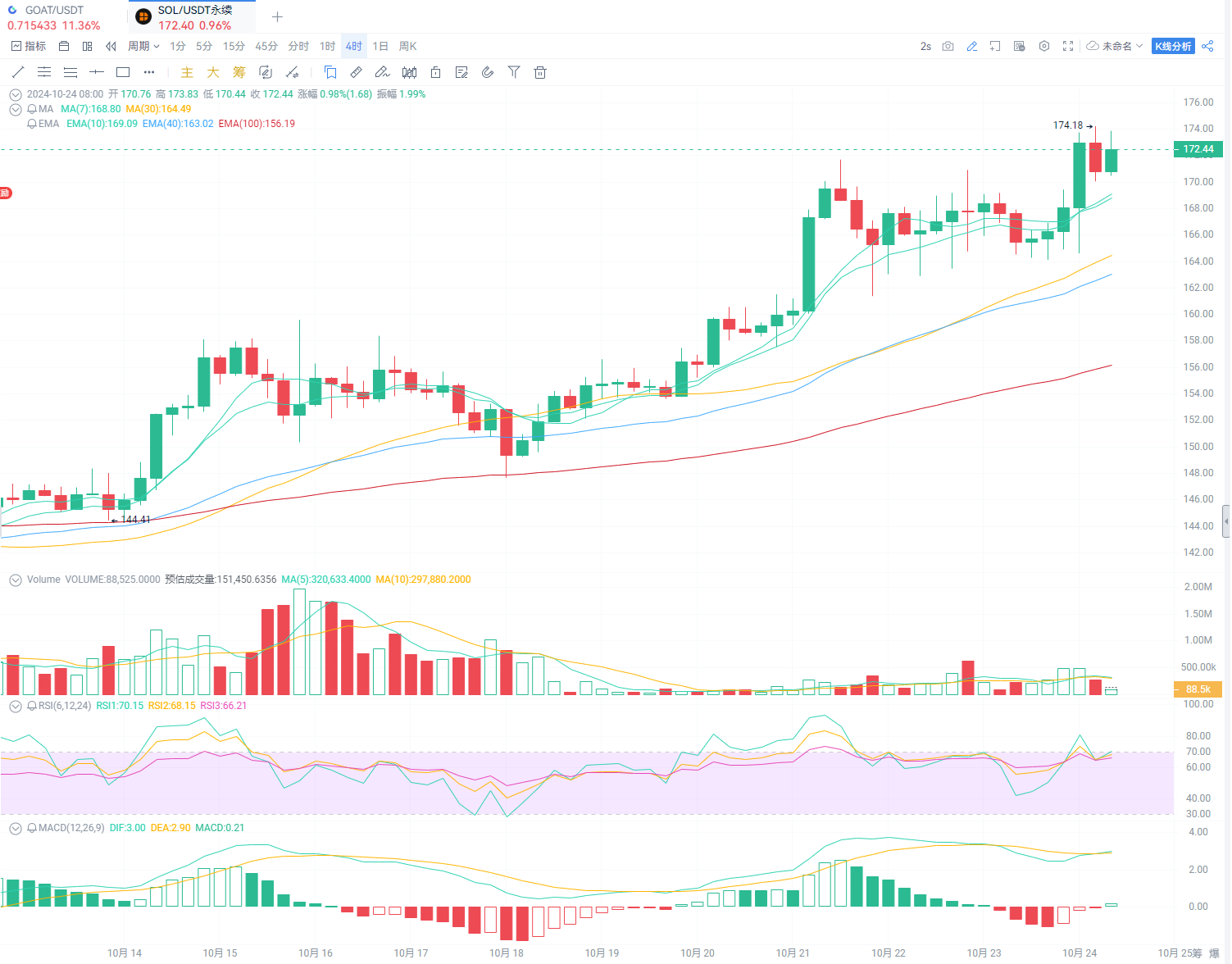
Task: Open chart settings hexagon icon
Action: click(1043, 46)
